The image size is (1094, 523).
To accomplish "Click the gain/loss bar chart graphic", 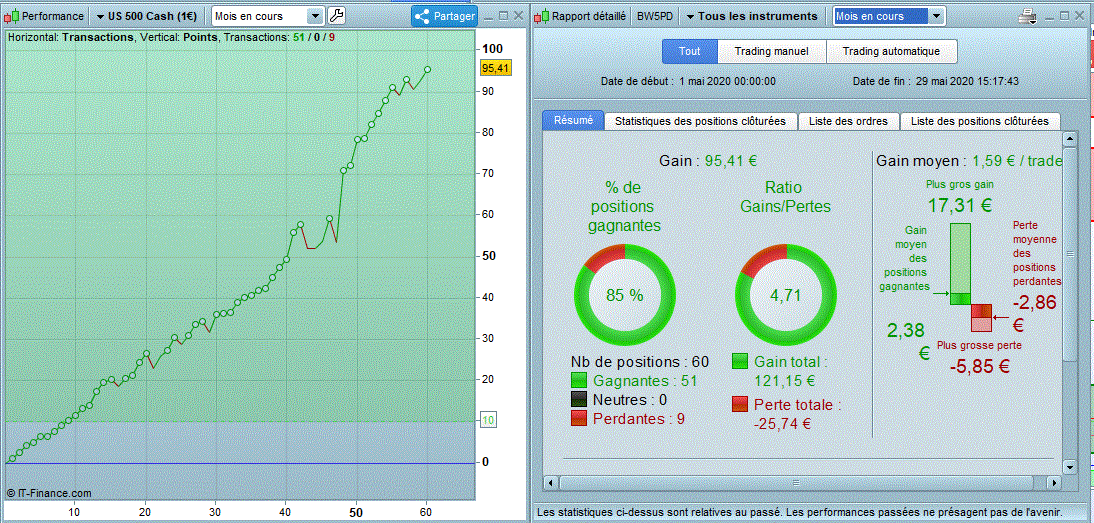I will click(971, 278).
